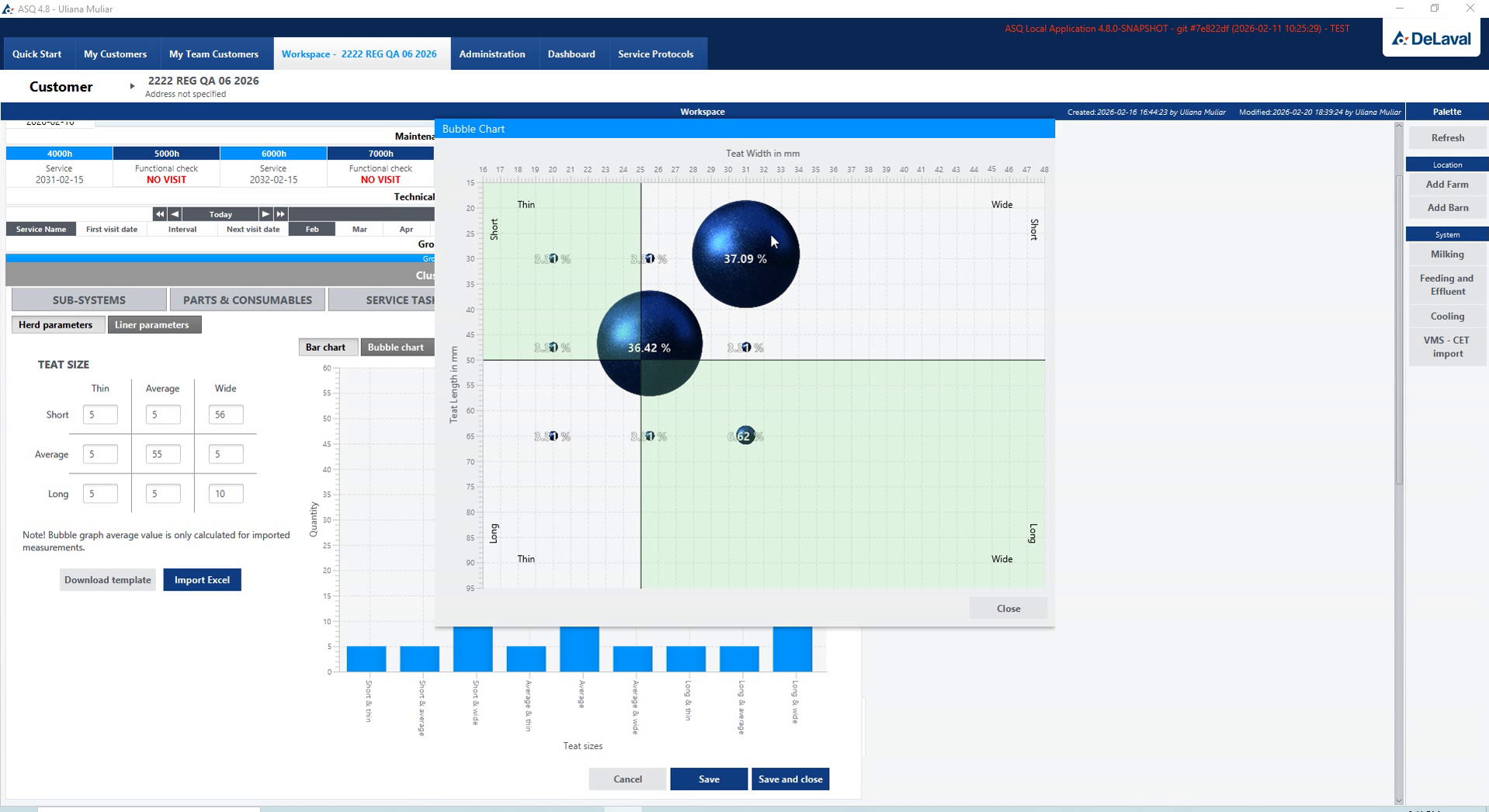Click the fast-forward double arrow in calendar

(x=280, y=214)
